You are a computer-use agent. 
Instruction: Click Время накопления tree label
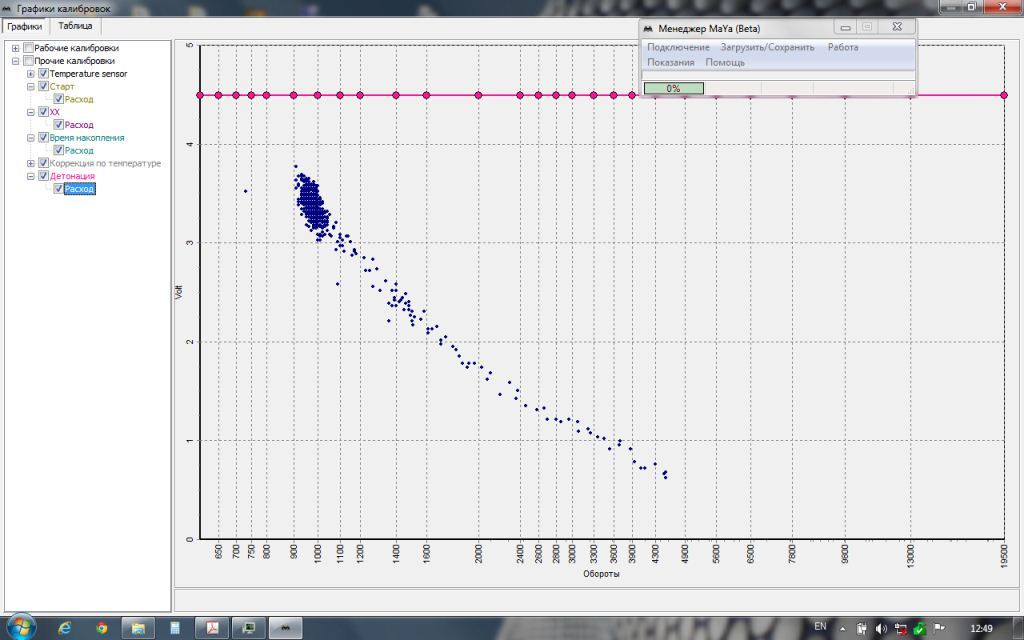pyautogui.click(x=87, y=138)
